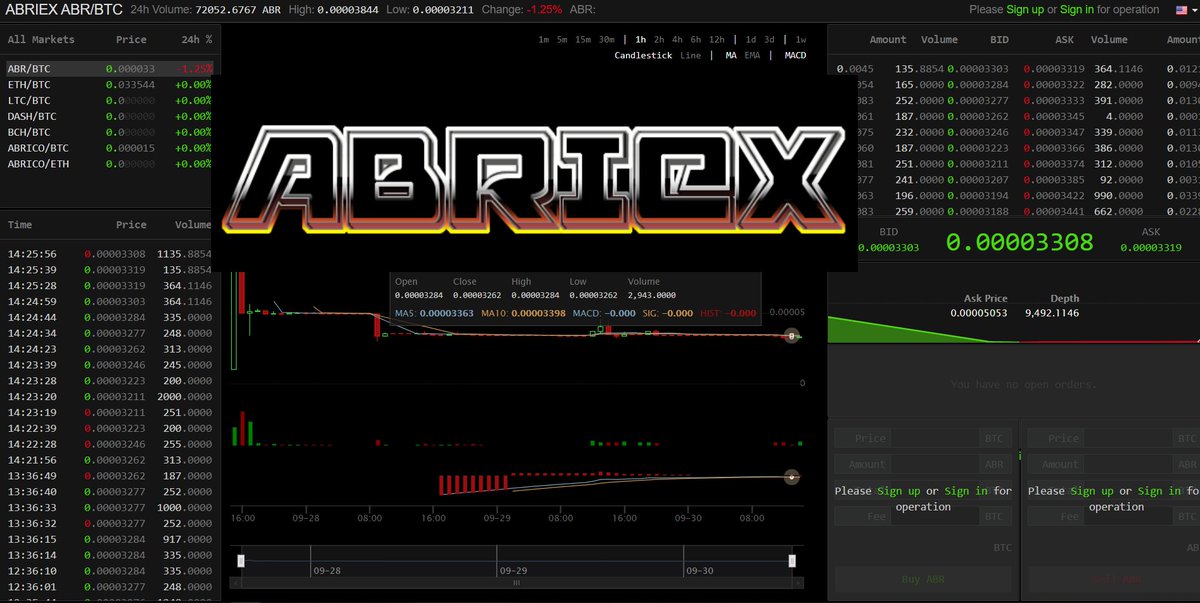The width and height of the screenshot is (1200, 603).
Task: Switch chart to 6h interval
Action: (696, 40)
